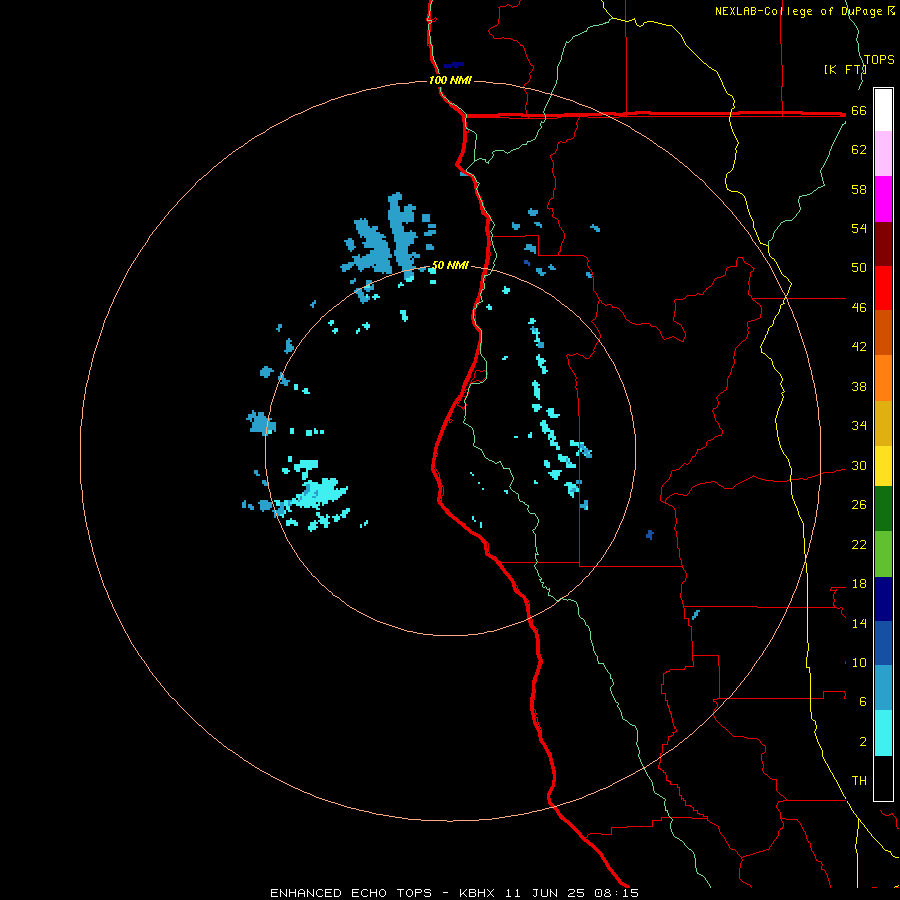Click the 'TOPS' legend title
This screenshot has width=900, height=900.
(x=879, y=59)
